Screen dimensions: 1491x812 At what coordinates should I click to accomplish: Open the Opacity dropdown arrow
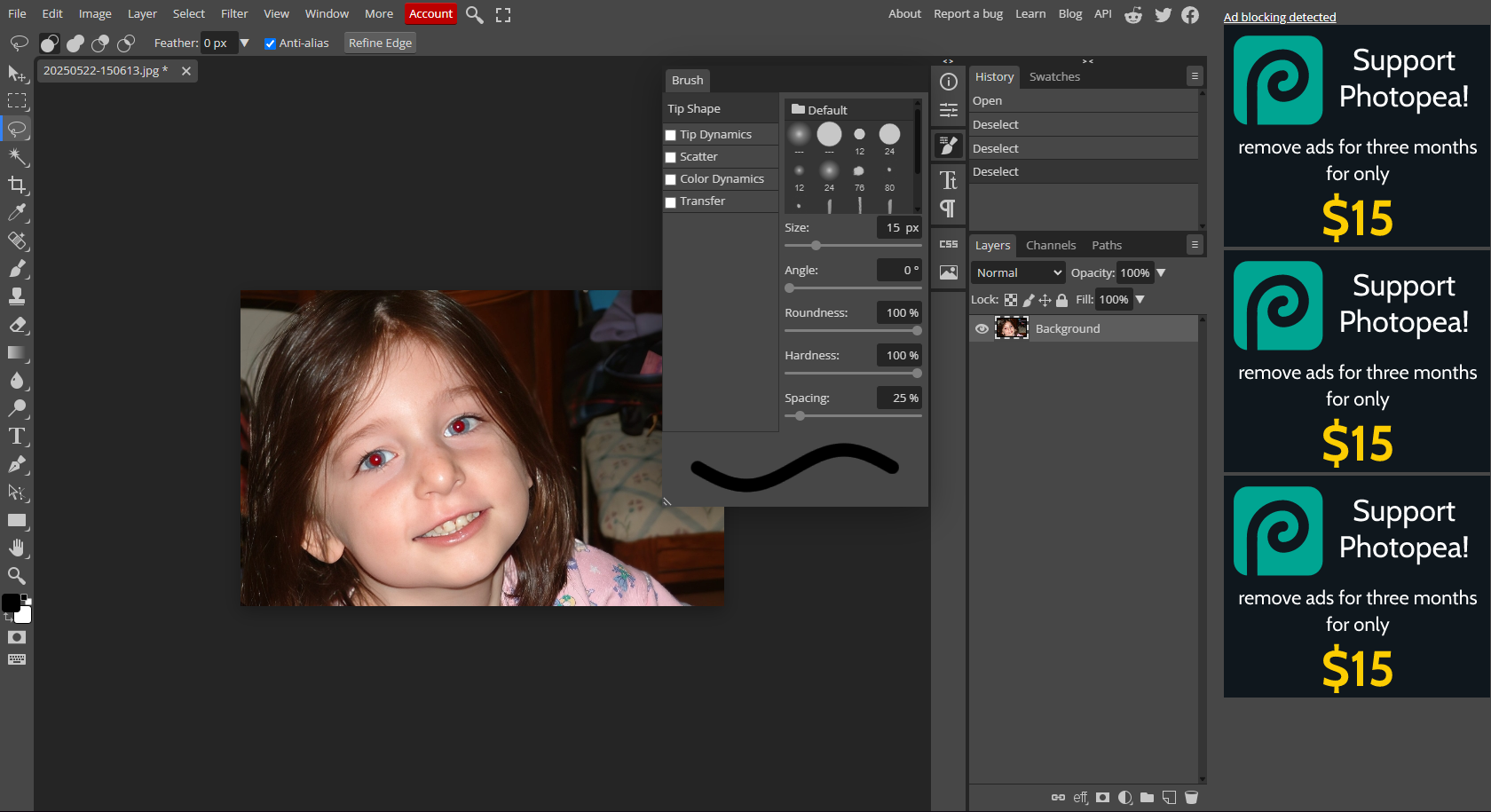pos(1161,272)
